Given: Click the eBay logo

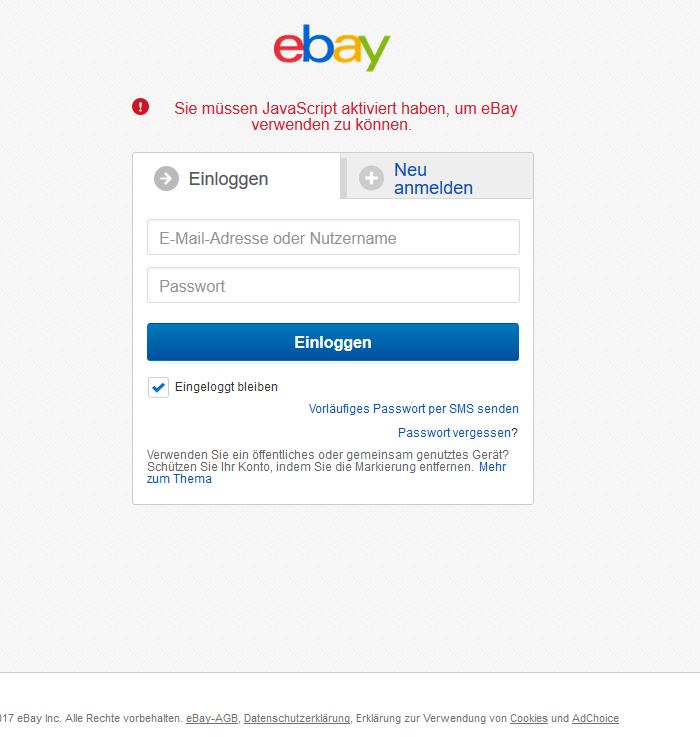Looking at the screenshot, I should (332, 48).
